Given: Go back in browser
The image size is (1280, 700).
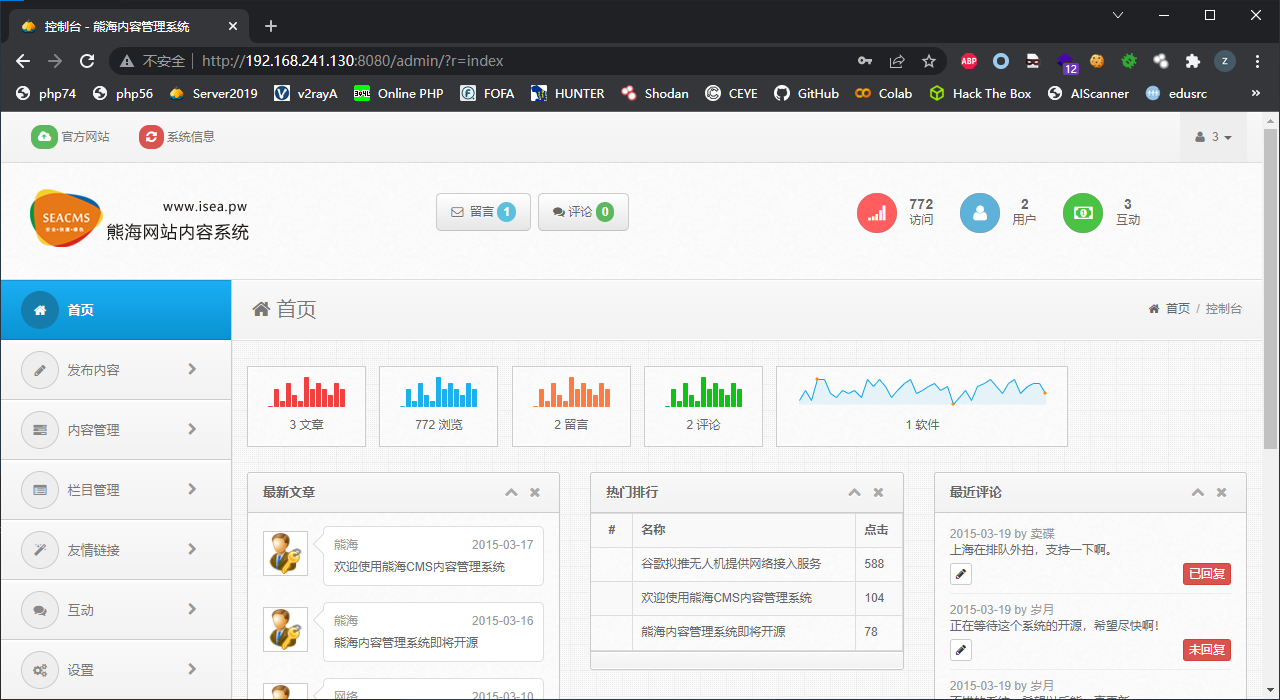Looking at the screenshot, I should click(x=23, y=61).
